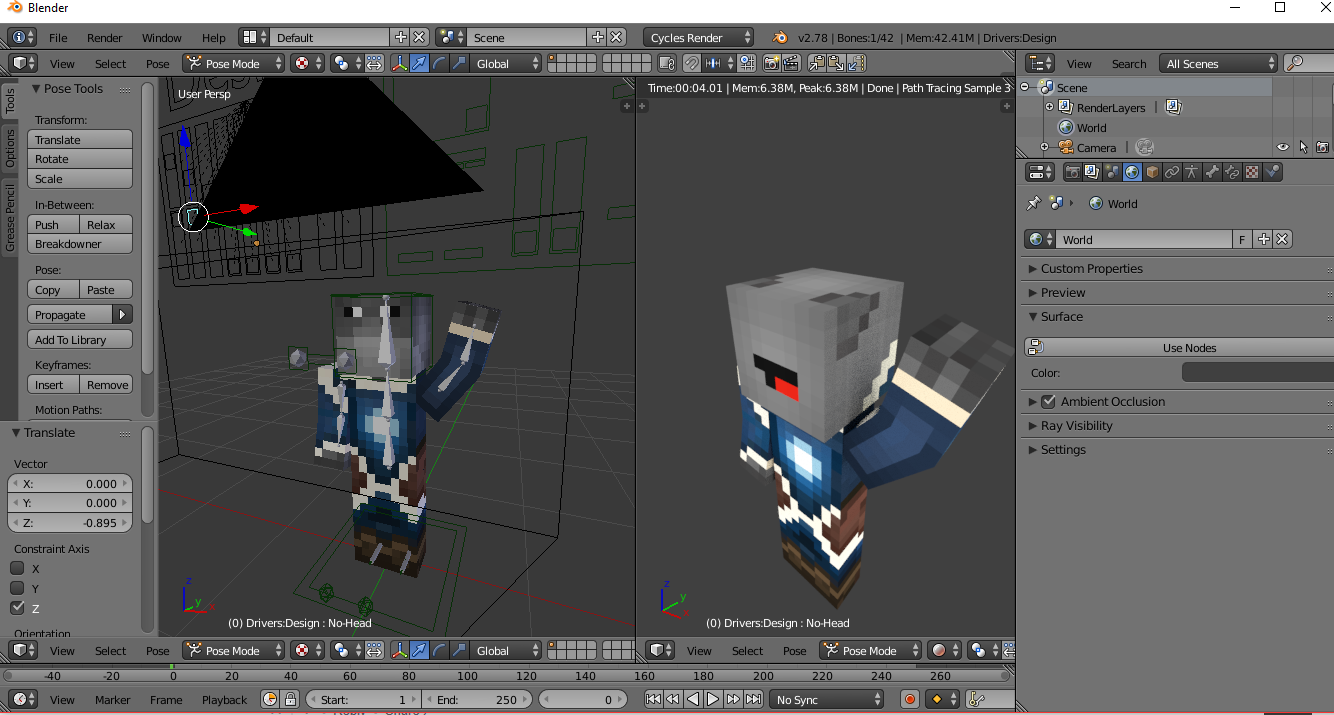Copy pose with the clipboard icon in top header

[817, 63]
